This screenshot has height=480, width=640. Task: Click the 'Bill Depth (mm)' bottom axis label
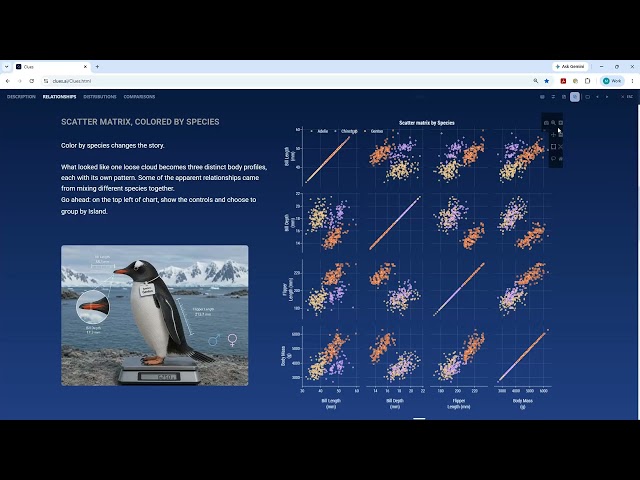click(395, 403)
